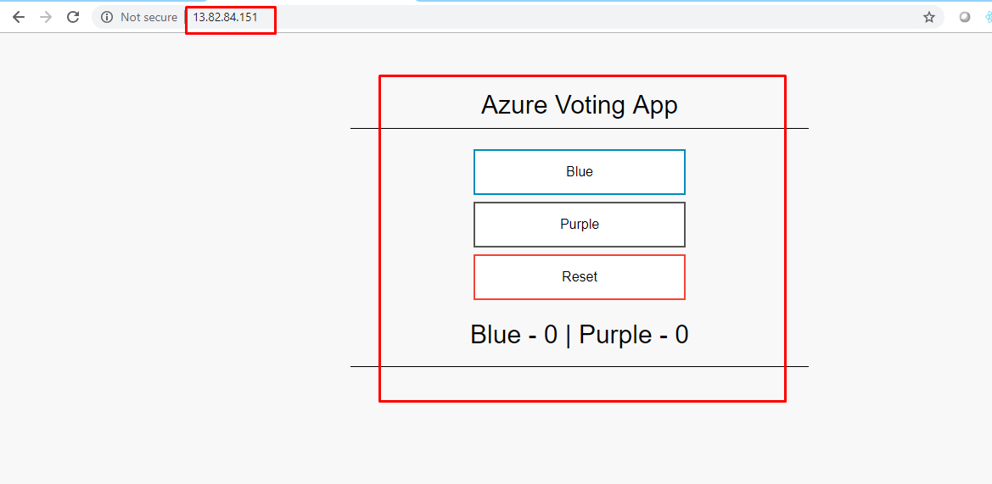992x484 pixels.
Task: Open site information via the circled-i icon
Action: click(106, 18)
